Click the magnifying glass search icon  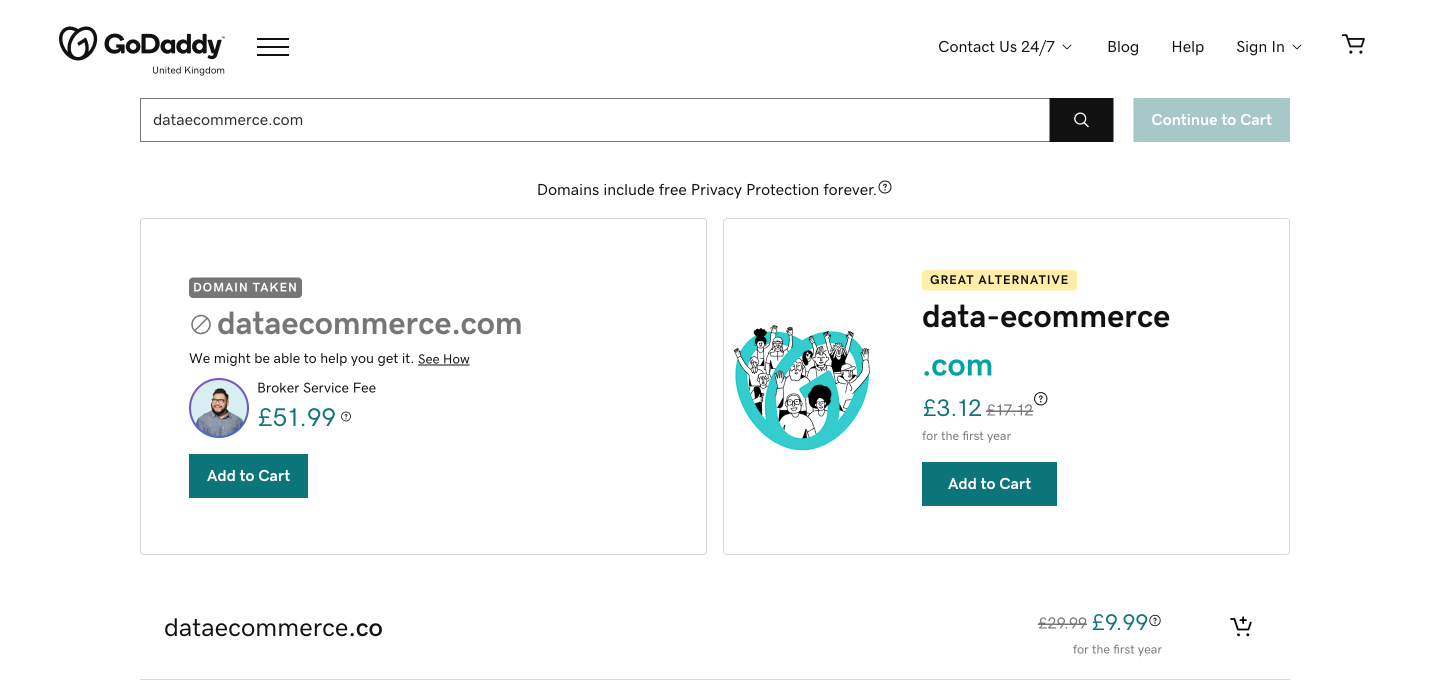tap(1081, 119)
